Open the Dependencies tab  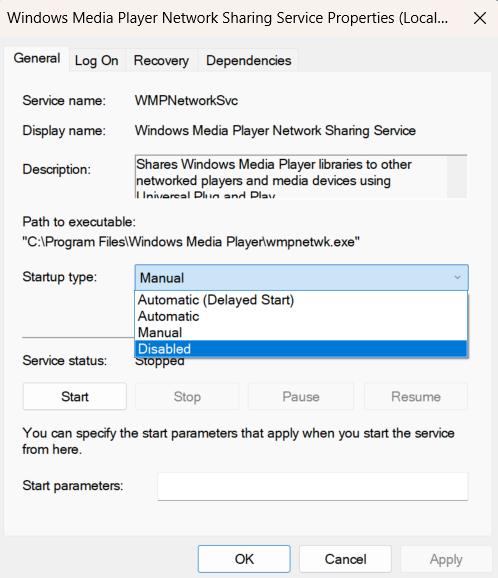(248, 60)
